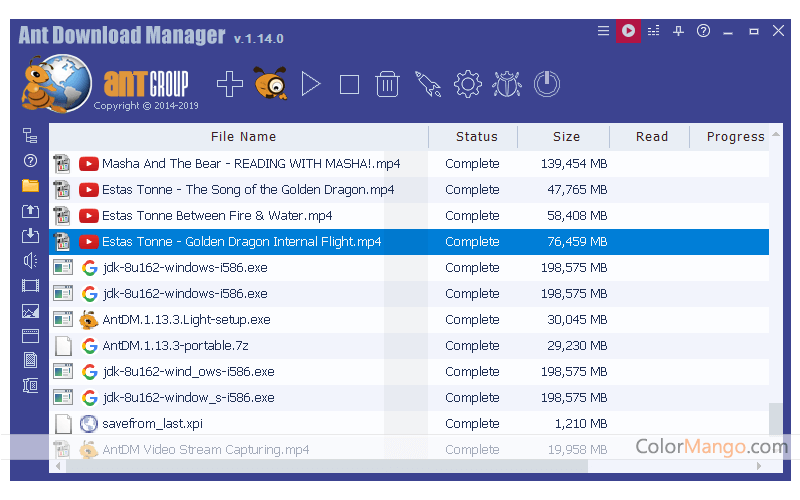
Task: Select the yellow folder icon in sidebar
Action: [x=30, y=186]
